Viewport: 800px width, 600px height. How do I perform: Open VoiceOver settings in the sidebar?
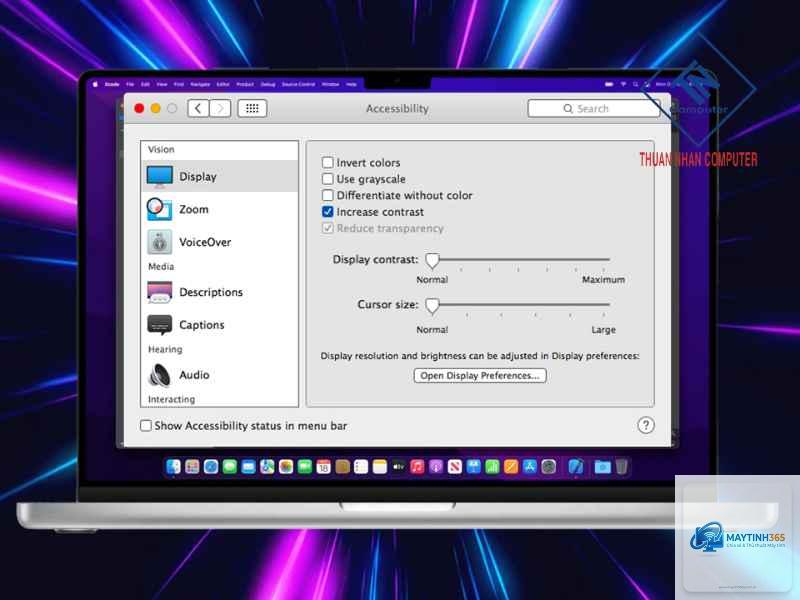coord(219,242)
